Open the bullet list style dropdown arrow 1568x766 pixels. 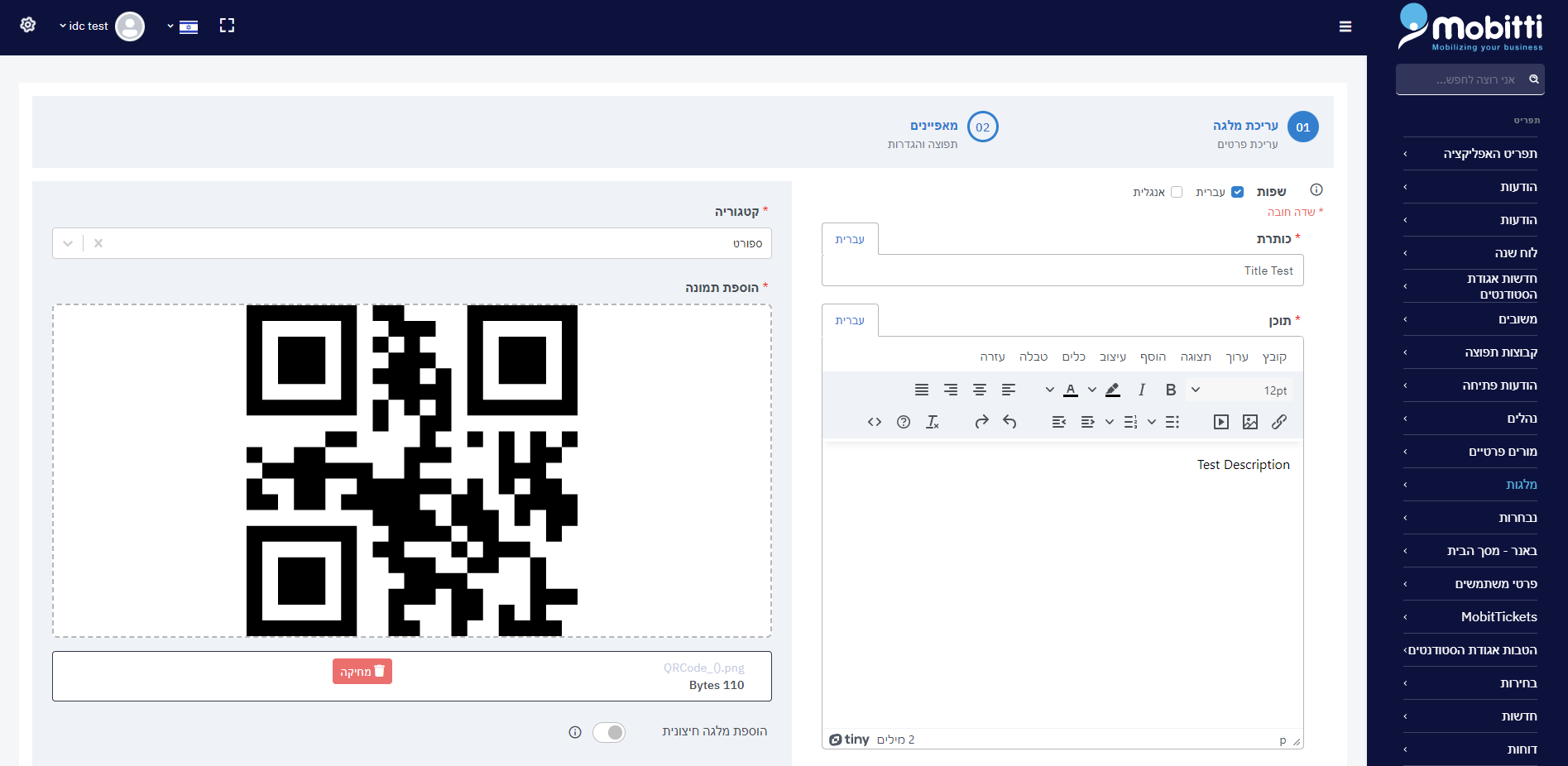(x=1152, y=422)
